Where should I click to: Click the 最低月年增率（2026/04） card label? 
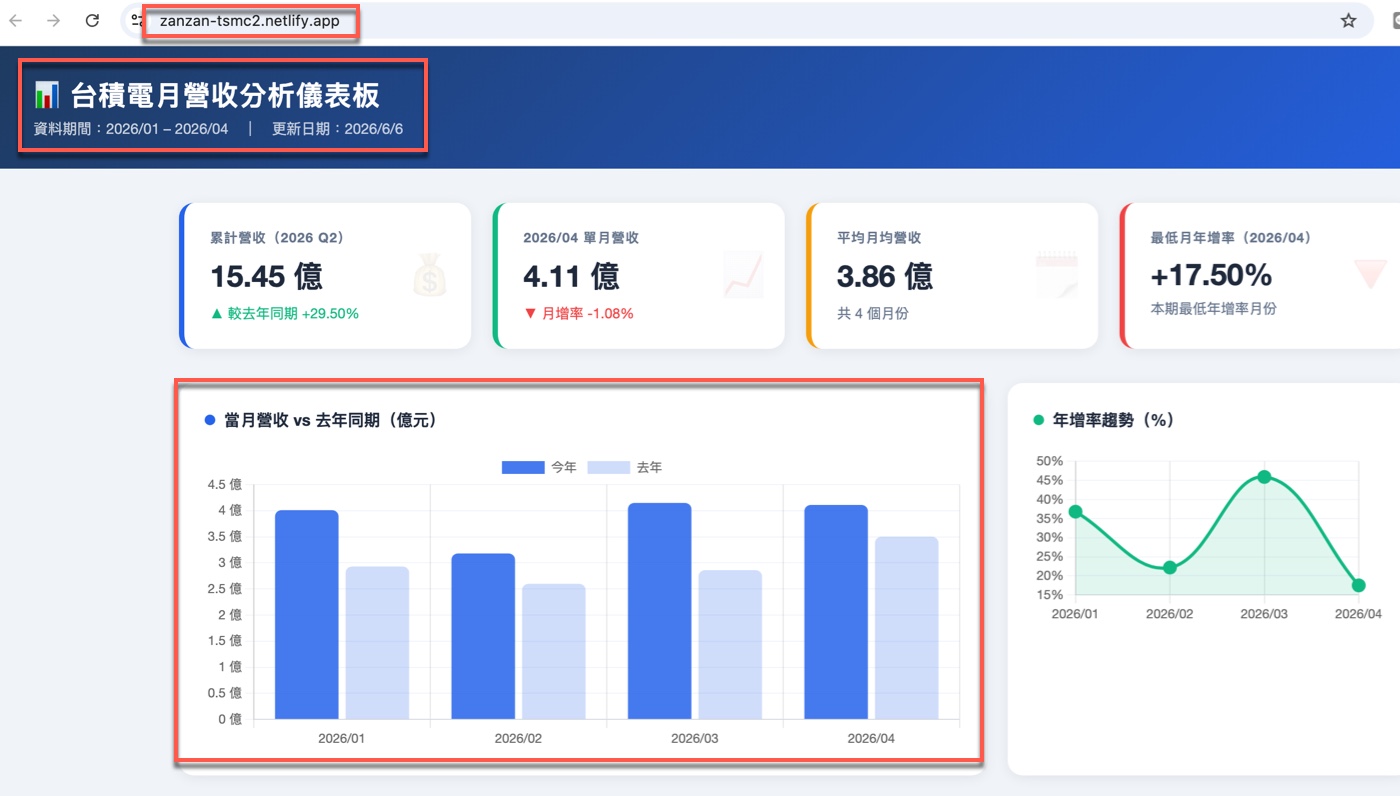coord(1231,238)
